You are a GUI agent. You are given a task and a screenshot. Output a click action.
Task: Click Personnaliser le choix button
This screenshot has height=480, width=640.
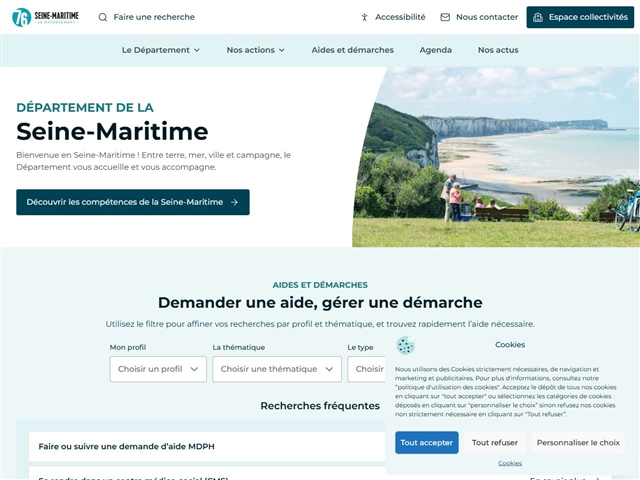578,442
